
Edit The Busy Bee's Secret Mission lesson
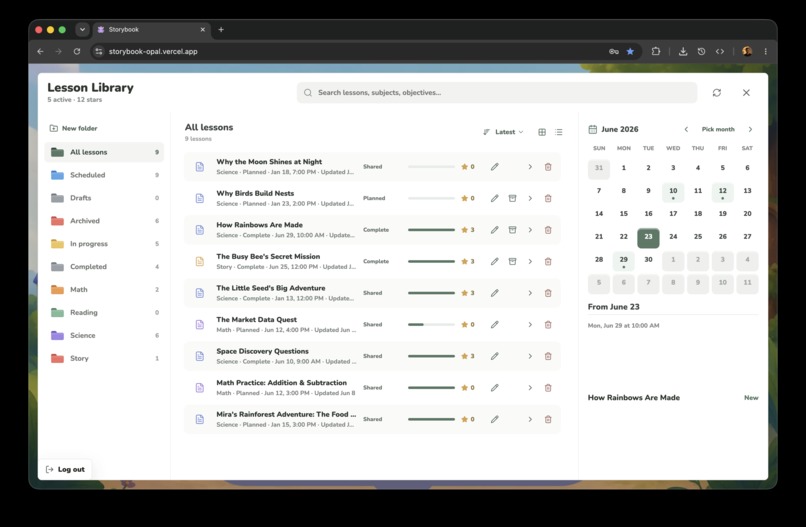[494, 261]
